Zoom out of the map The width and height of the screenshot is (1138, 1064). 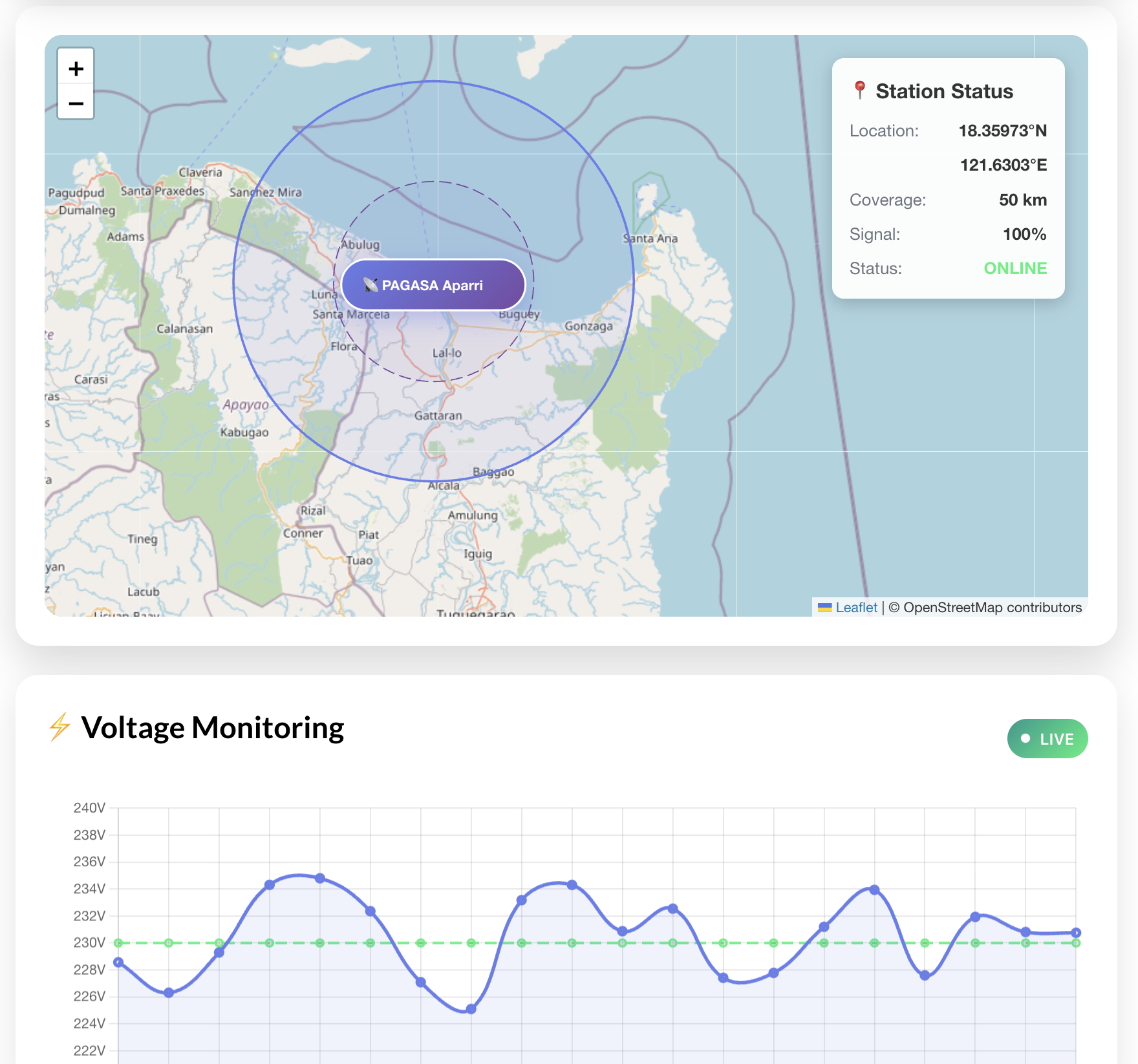click(76, 103)
